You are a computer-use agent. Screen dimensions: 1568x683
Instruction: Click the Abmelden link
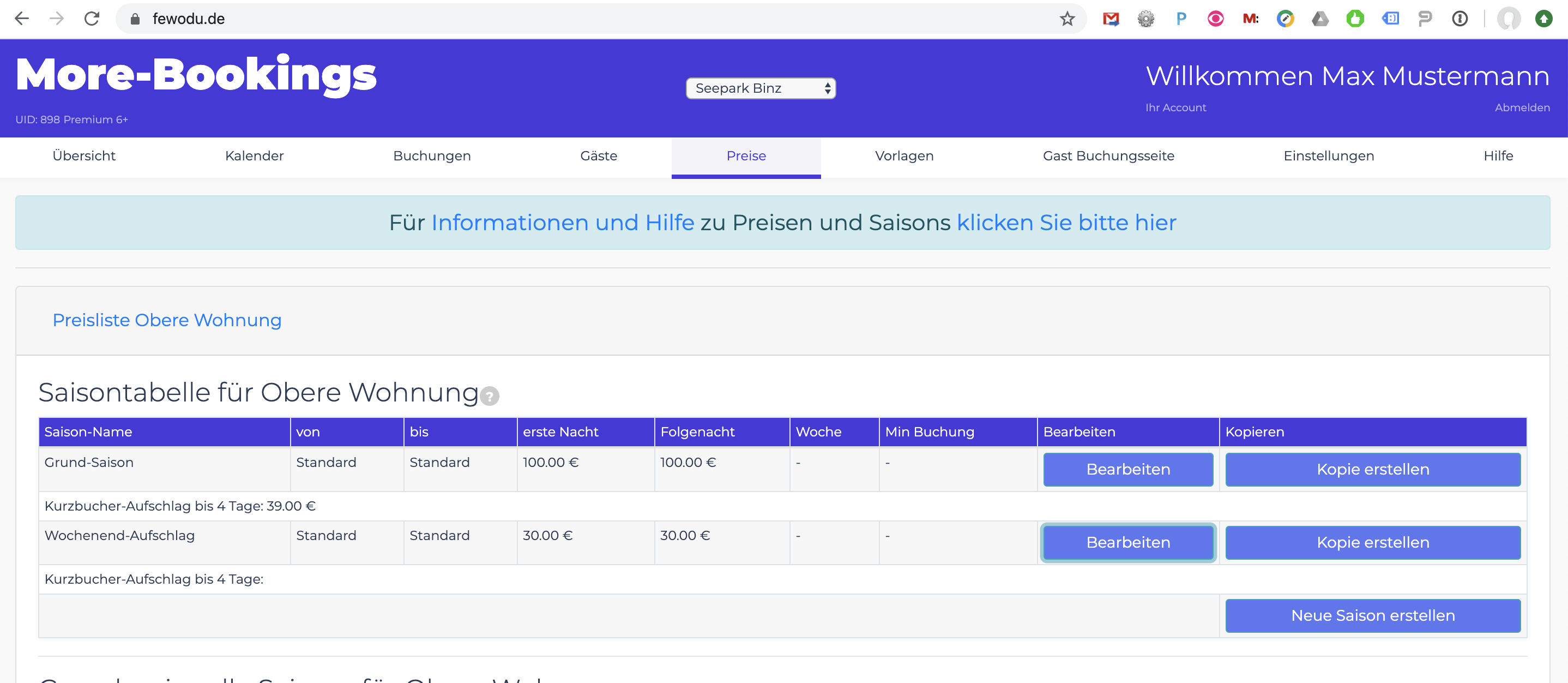click(x=1522, y=108)
